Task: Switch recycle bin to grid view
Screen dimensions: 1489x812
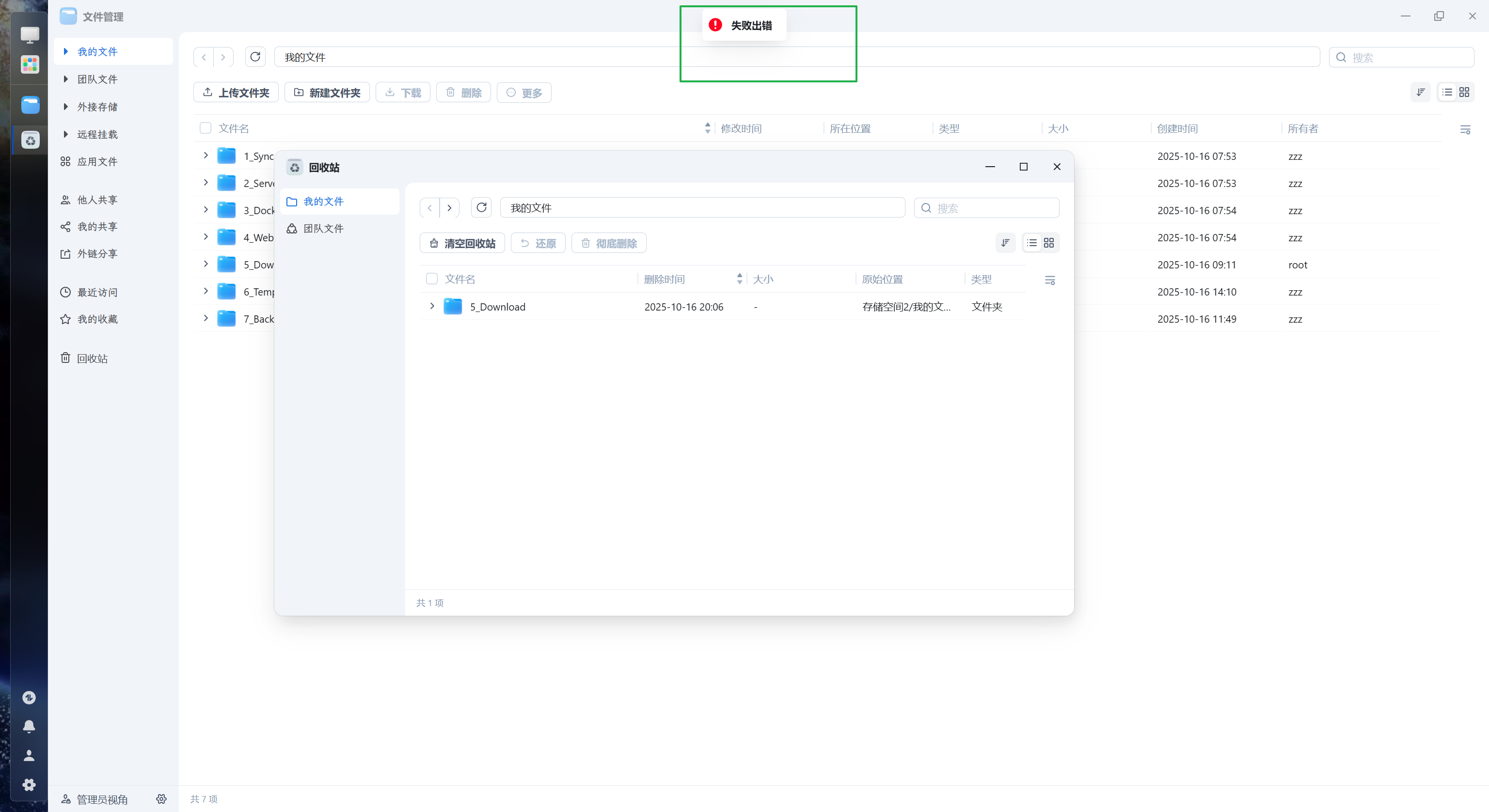Action: pyautogui.click(x=1048, y=243)
